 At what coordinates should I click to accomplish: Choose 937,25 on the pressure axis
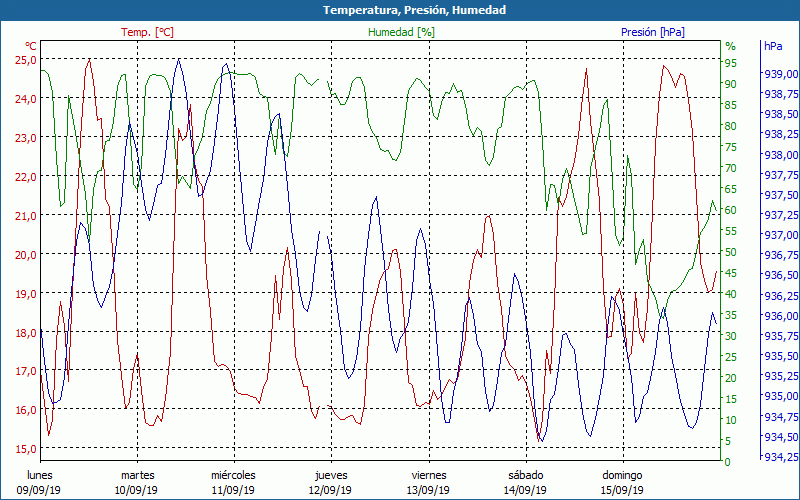[x=781, y=215]
